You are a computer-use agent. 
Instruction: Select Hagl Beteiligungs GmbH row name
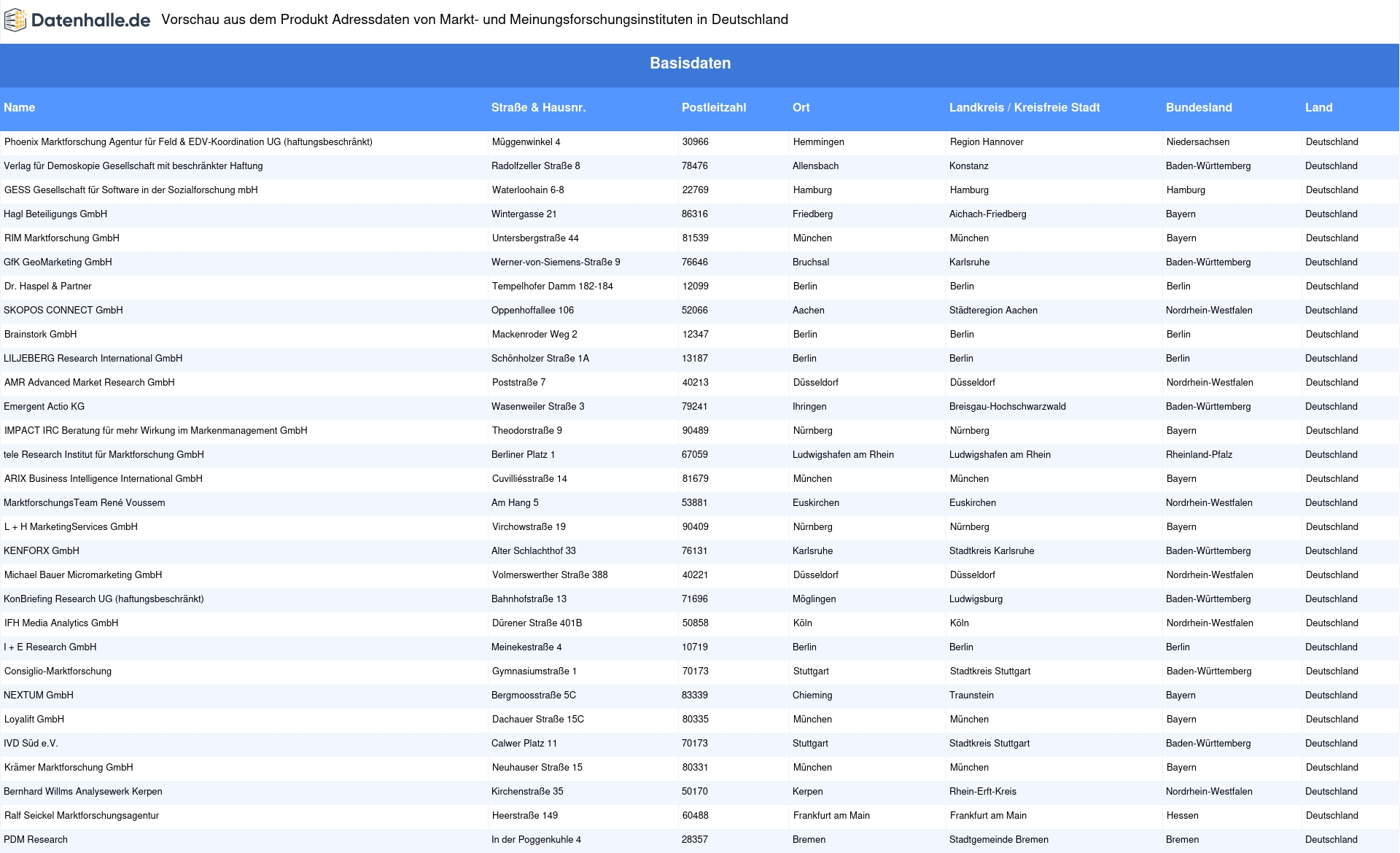(55, 214)
